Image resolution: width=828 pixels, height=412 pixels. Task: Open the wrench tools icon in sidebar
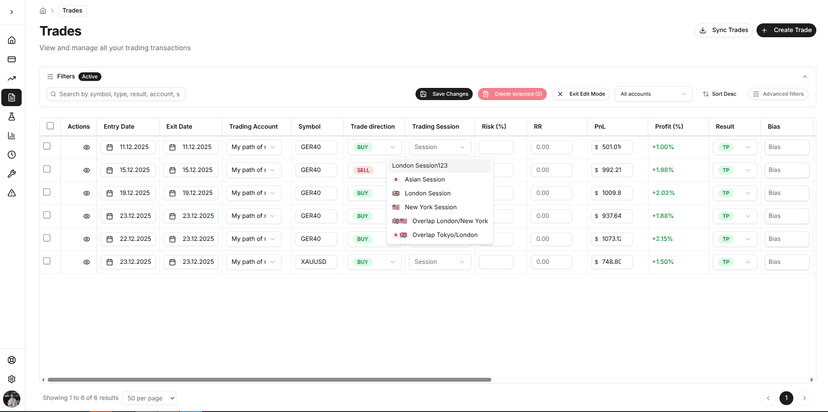click(x=12, y=174)
